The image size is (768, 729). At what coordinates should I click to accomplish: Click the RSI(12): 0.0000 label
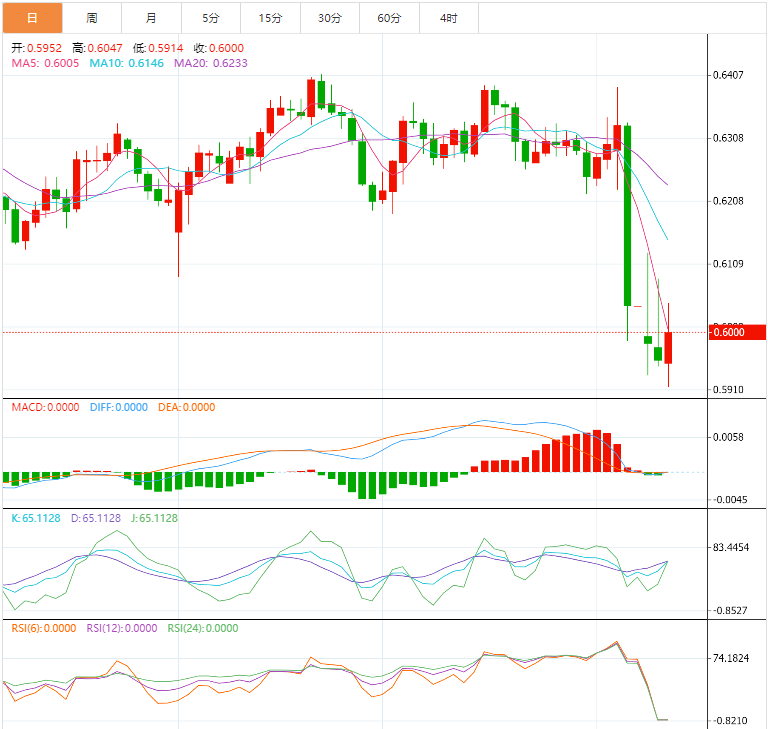(x=122, y=629)
